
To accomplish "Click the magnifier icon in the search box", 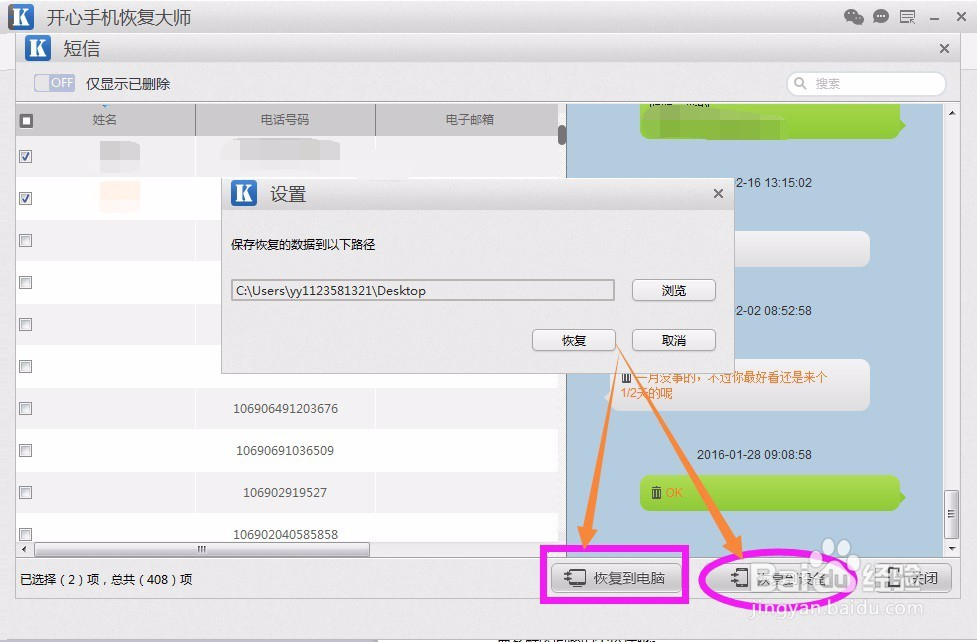I will tap(800, 83).
